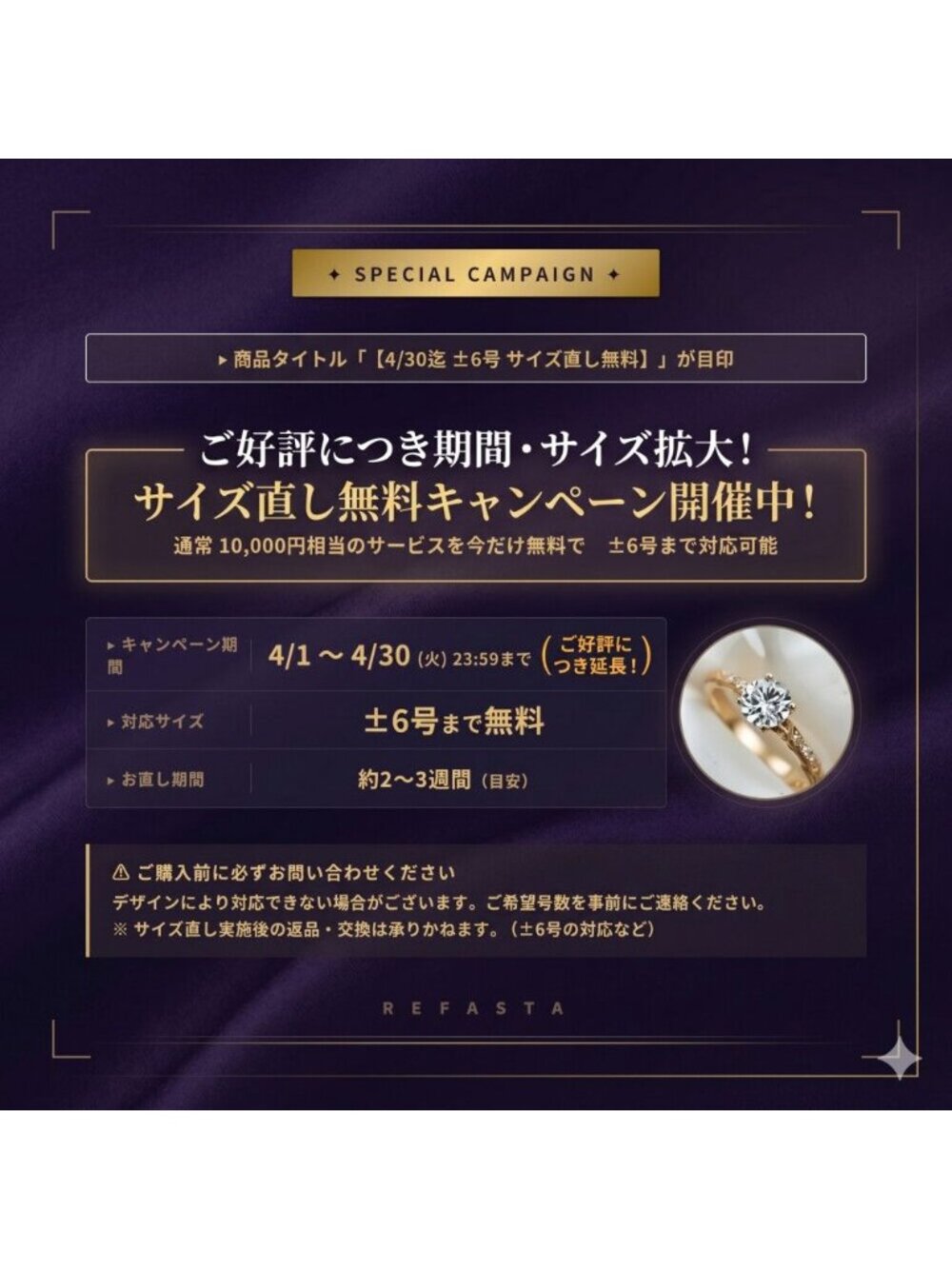Click the 通常 10,000円相当 service description line
The height and width of the screenshot is (1269, 952).
(475, 546)
